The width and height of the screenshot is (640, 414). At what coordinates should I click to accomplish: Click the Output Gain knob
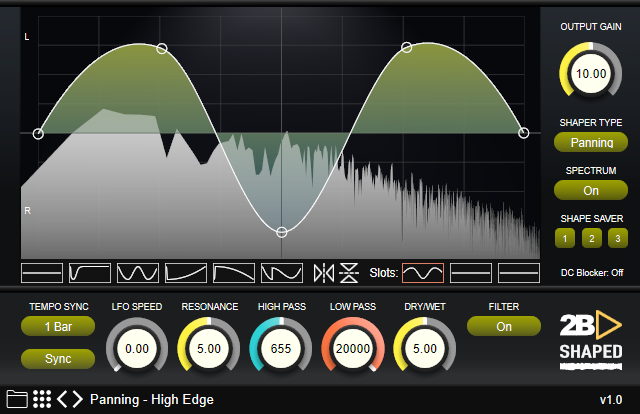tap(591, 73)
